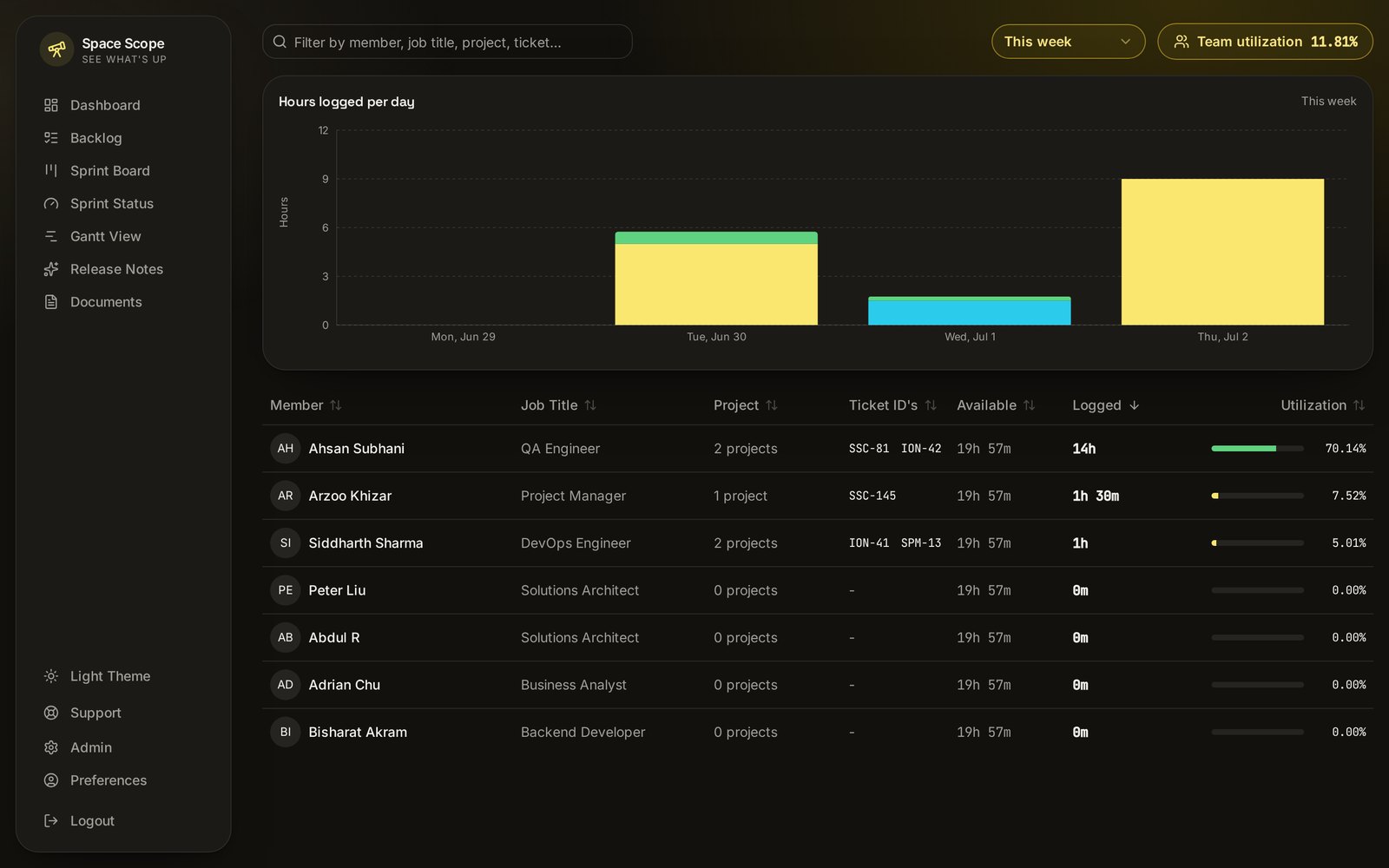Click Ahsan Subhani's 70.14% utilization bar
Image resolution: width=1389 pixels, height=868 pixels.
click(1257, 449)
